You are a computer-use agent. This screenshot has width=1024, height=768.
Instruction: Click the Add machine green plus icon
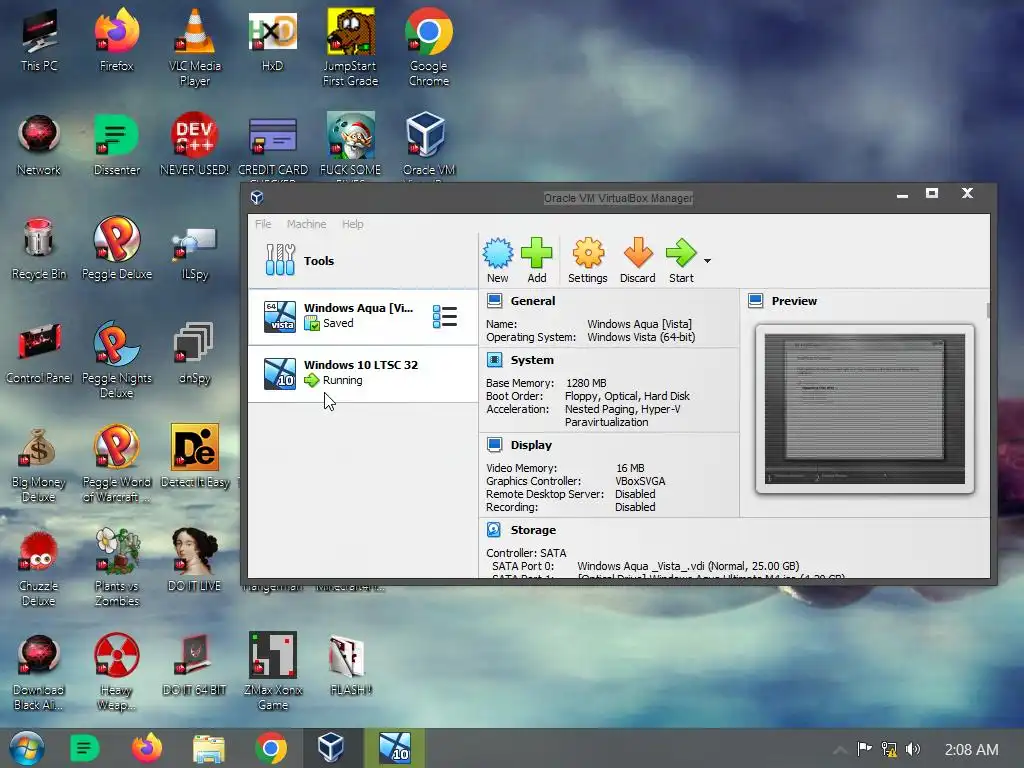click(x=537, y=260)
